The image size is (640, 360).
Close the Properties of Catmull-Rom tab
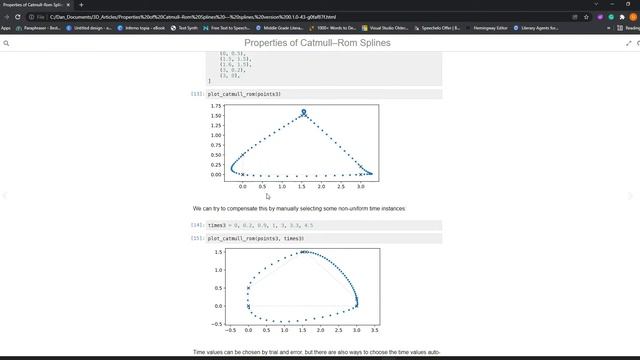click(68, 5)
